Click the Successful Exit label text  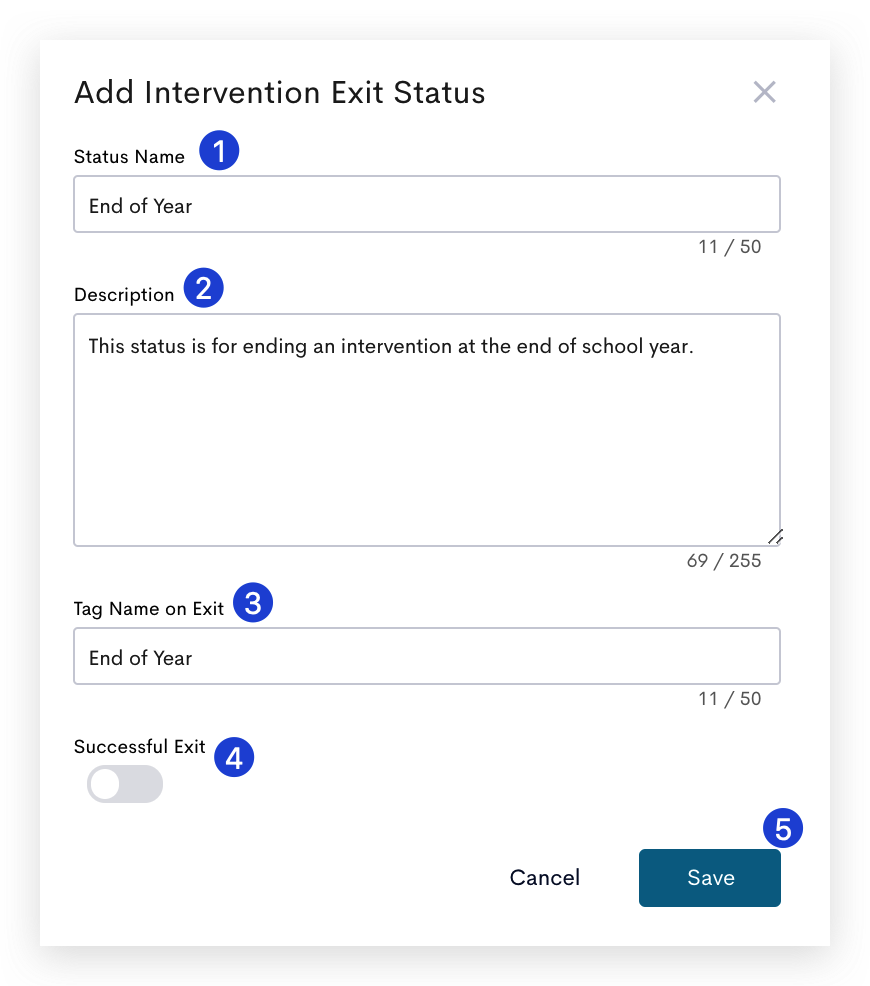(140, 746)
